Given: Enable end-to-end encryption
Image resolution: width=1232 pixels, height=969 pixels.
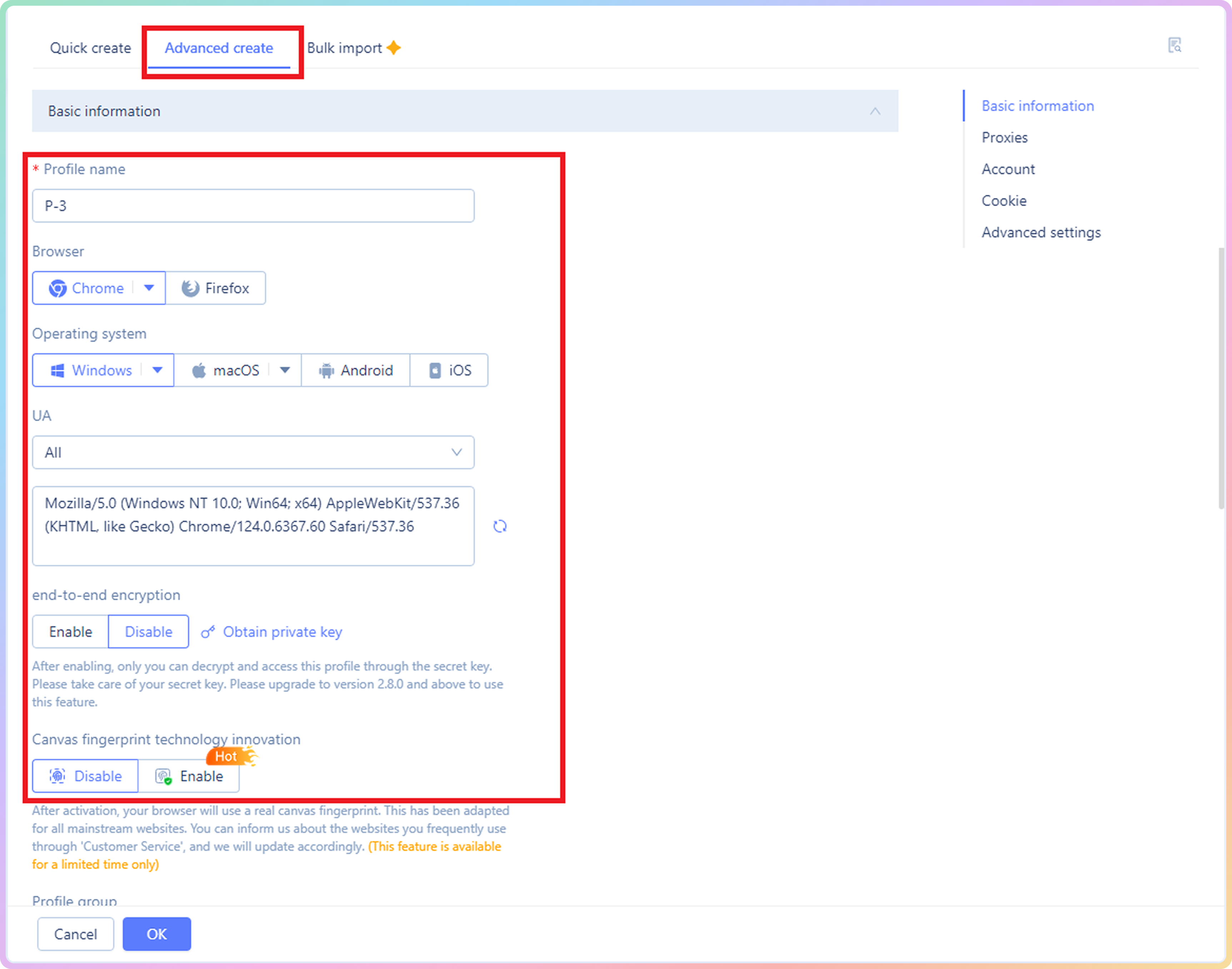Looking at the screenshot, I should click(70, 632).
